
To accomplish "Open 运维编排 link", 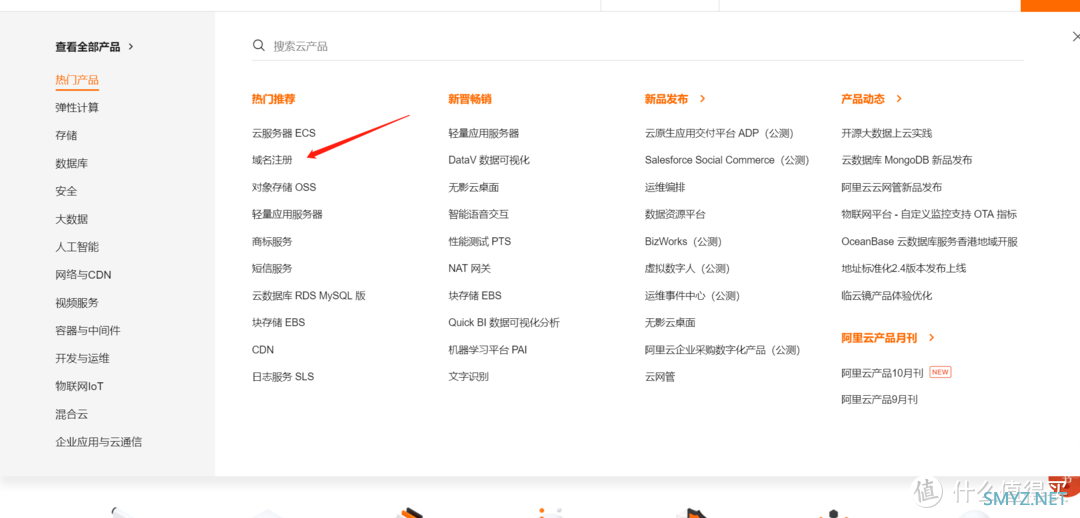I will [665, 187].
